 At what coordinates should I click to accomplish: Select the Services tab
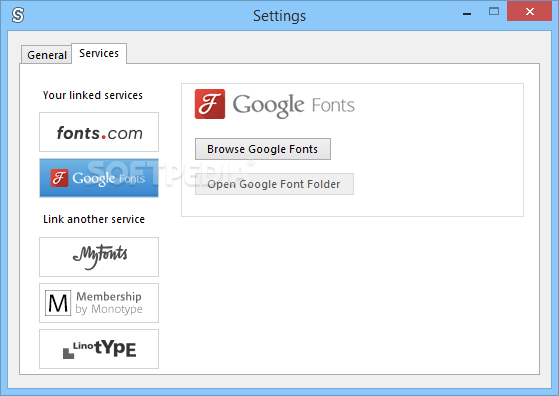click(99, 53)
